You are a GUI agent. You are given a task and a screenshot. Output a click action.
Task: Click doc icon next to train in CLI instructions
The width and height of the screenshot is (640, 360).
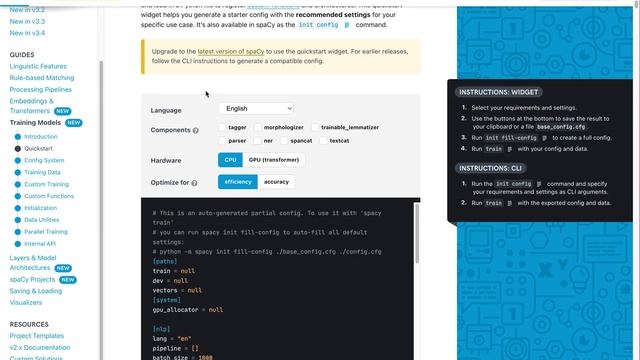(509, 203)
